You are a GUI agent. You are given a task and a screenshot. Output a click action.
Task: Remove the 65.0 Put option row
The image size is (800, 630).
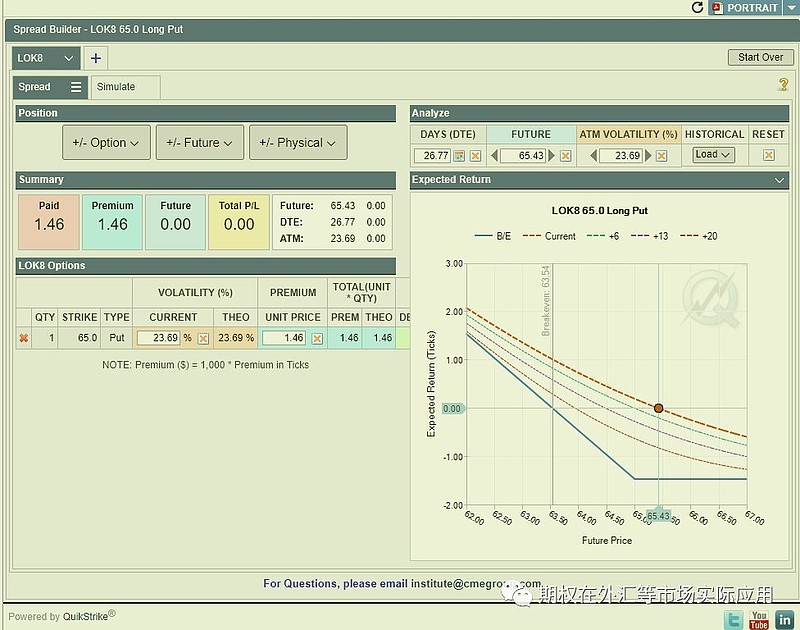pos(23,338)
